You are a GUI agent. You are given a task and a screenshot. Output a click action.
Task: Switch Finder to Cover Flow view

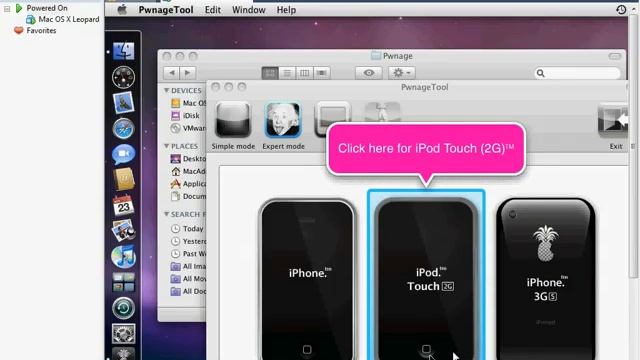tap(322, 73)
